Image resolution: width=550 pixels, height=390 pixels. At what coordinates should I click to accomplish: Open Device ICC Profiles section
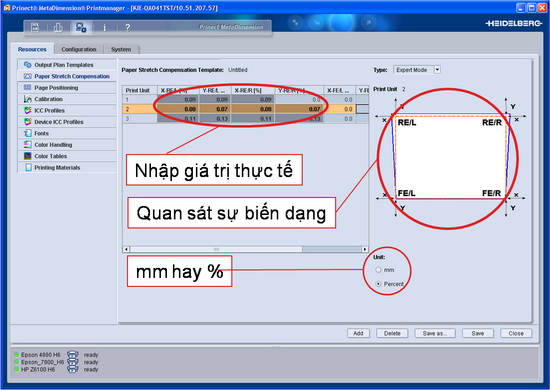coord(67,122)
